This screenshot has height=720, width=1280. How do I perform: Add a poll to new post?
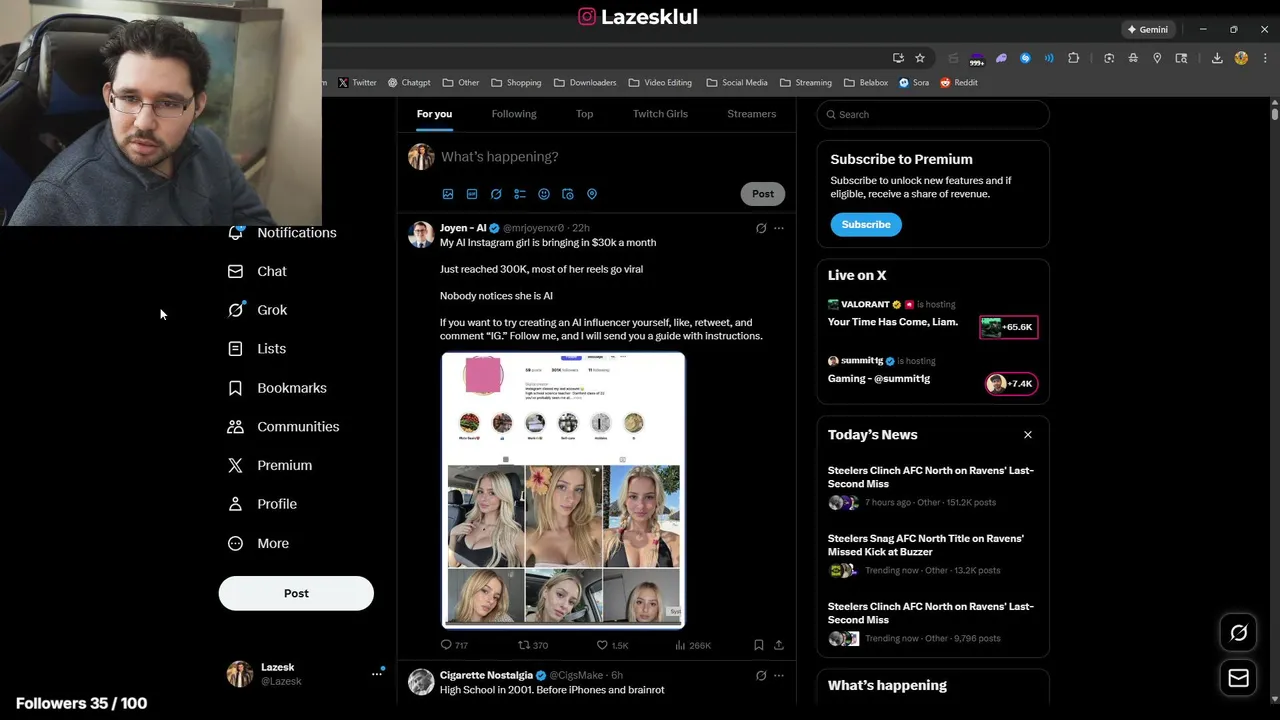520,194
